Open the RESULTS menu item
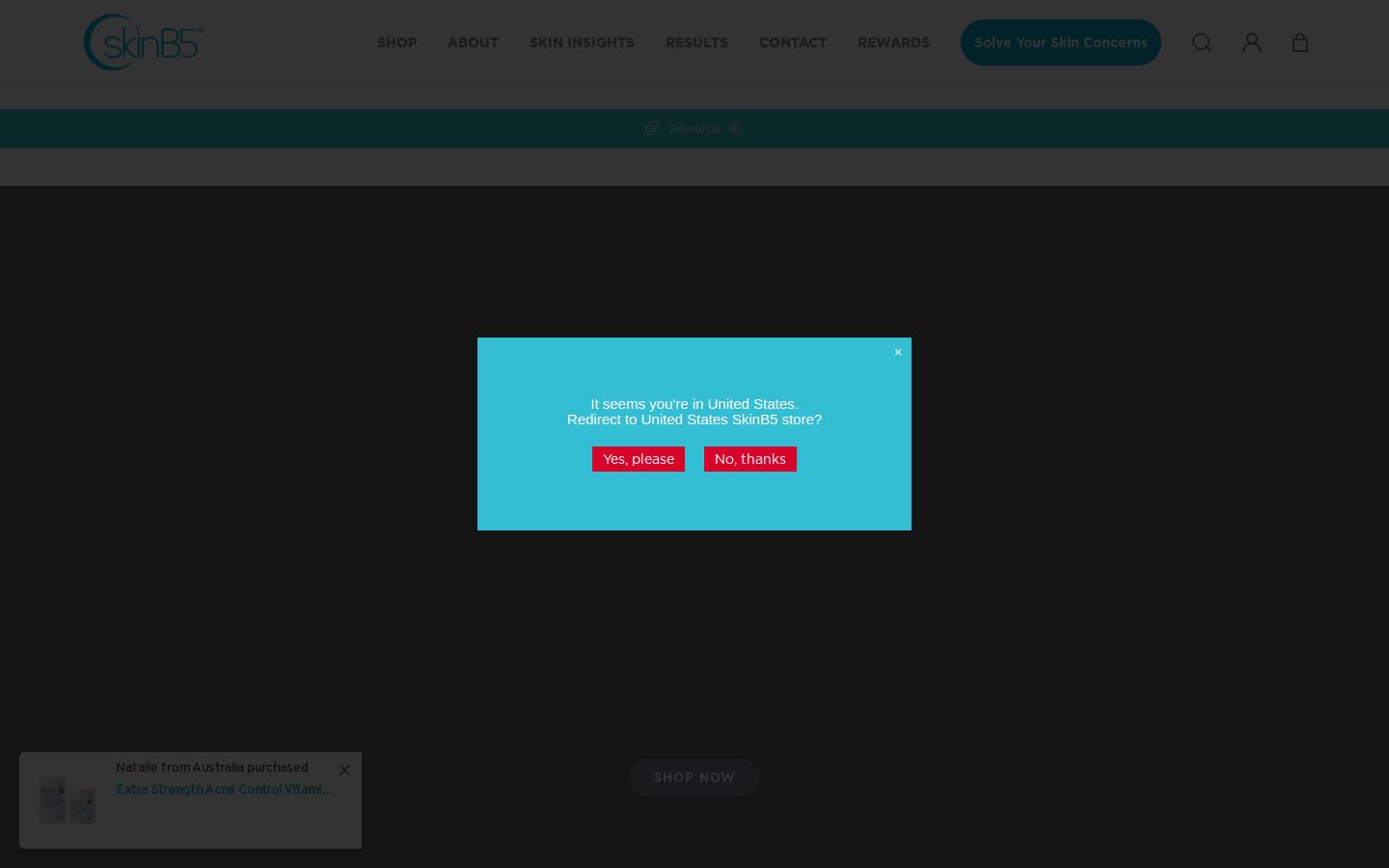The height and width of the screenshot is (868, 1389). point(696,42)
